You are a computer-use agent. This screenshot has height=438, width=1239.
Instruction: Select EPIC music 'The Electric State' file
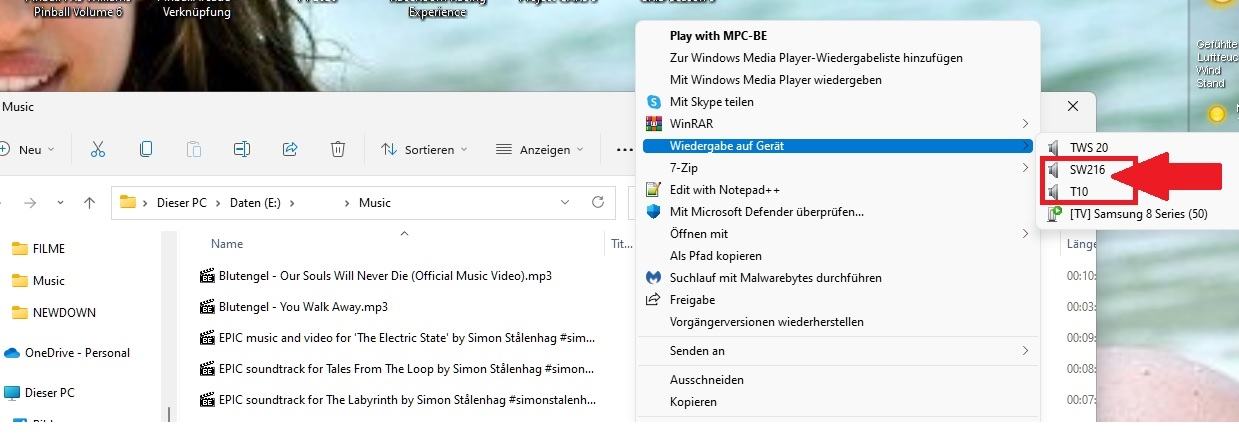tap(408, 339)
